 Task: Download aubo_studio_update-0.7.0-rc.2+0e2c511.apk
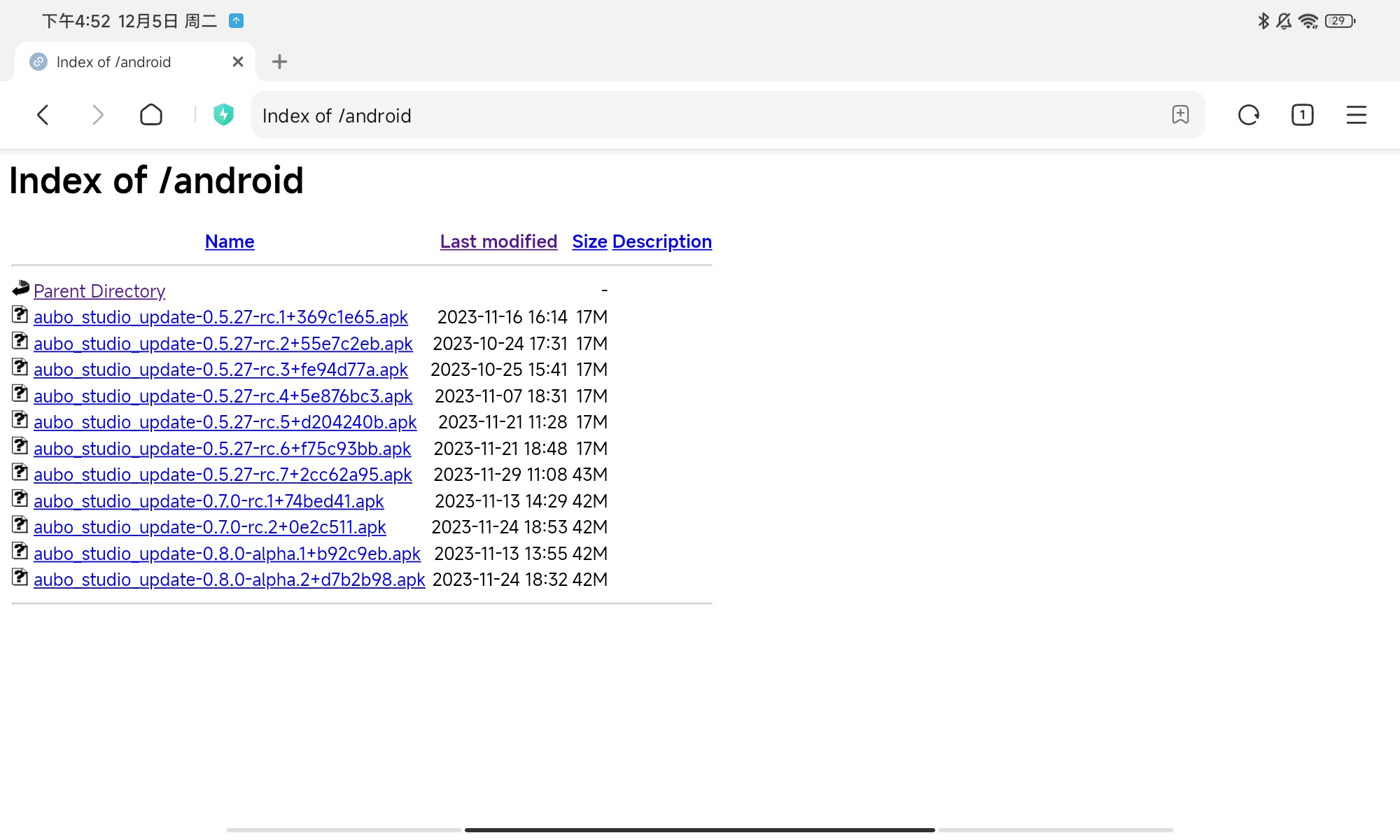coord(210,527)
